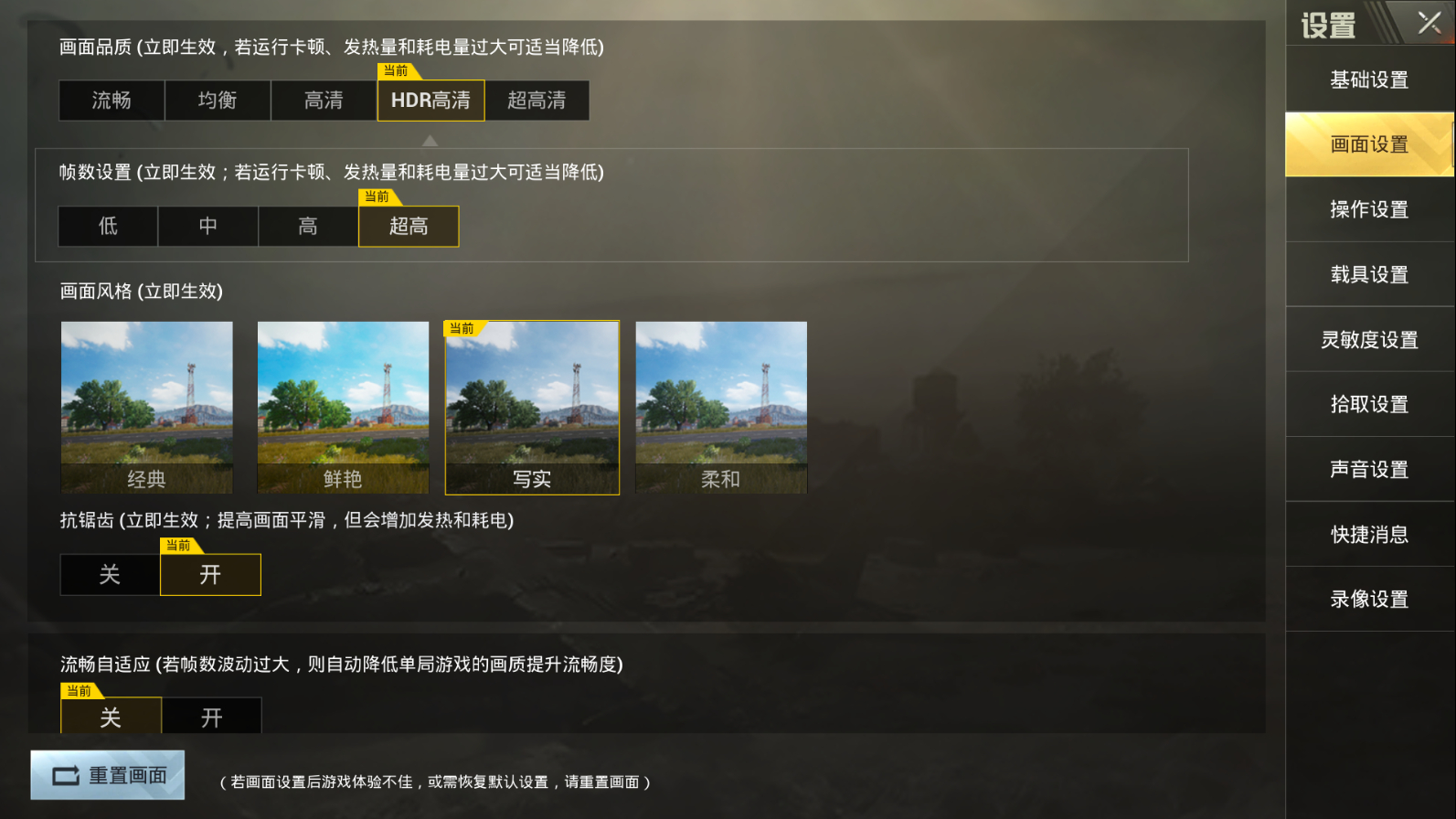Viewport: 1456px width, 819px height.
Task: Turn on anti-aliasing with 开 under 抗锯齿
Action: tap(211, 575)
